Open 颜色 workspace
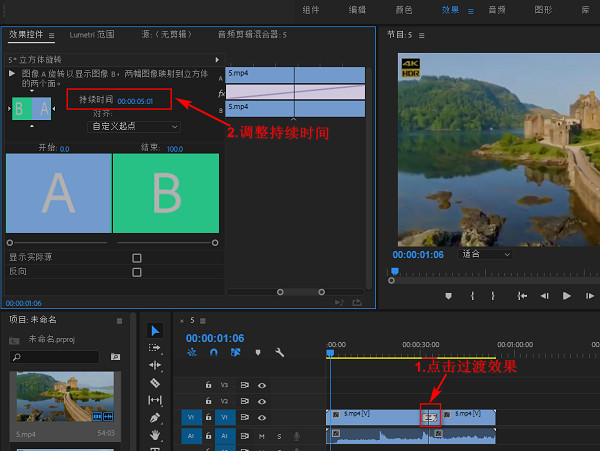 404,10
